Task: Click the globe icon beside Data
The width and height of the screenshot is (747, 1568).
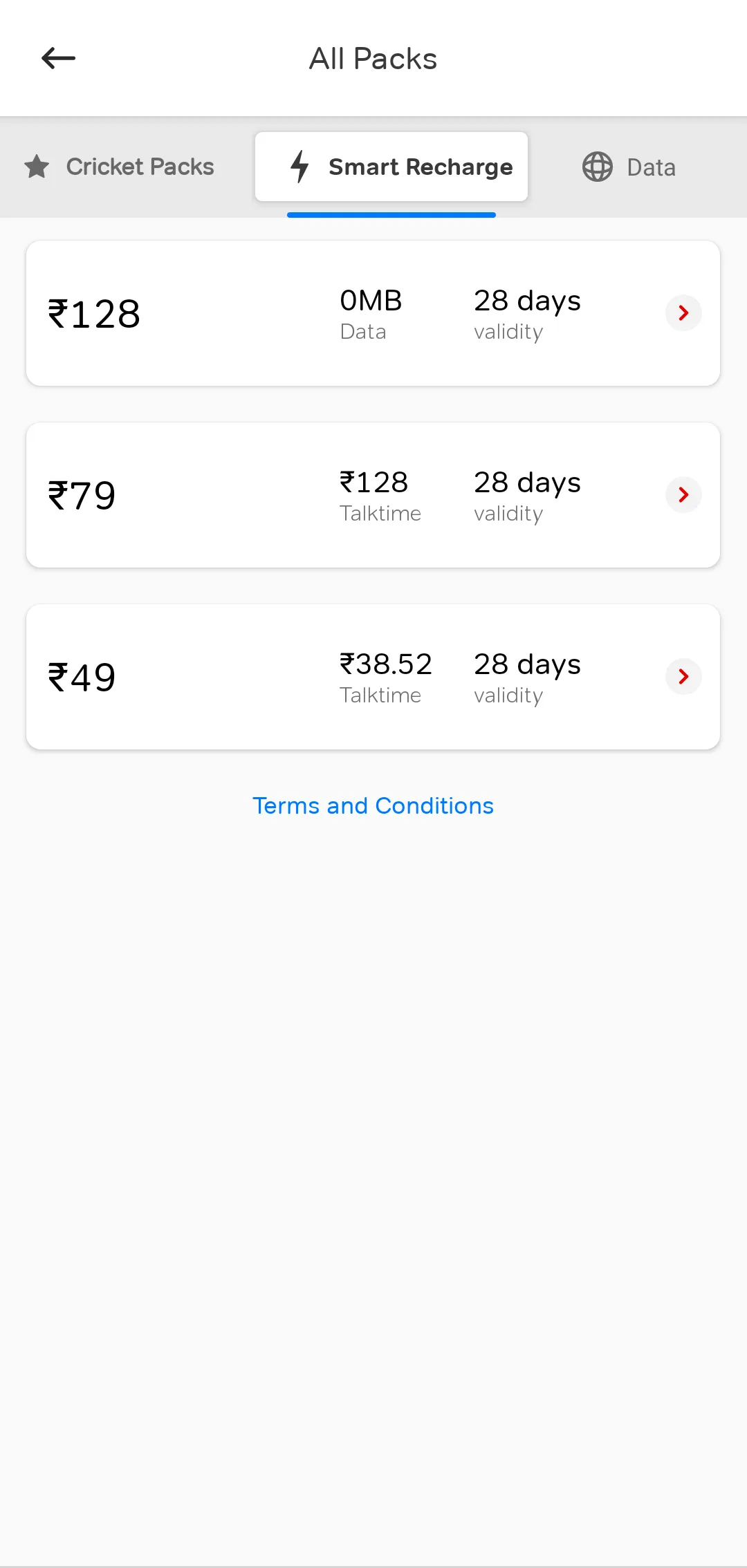Action: click(x=597, y=167)
